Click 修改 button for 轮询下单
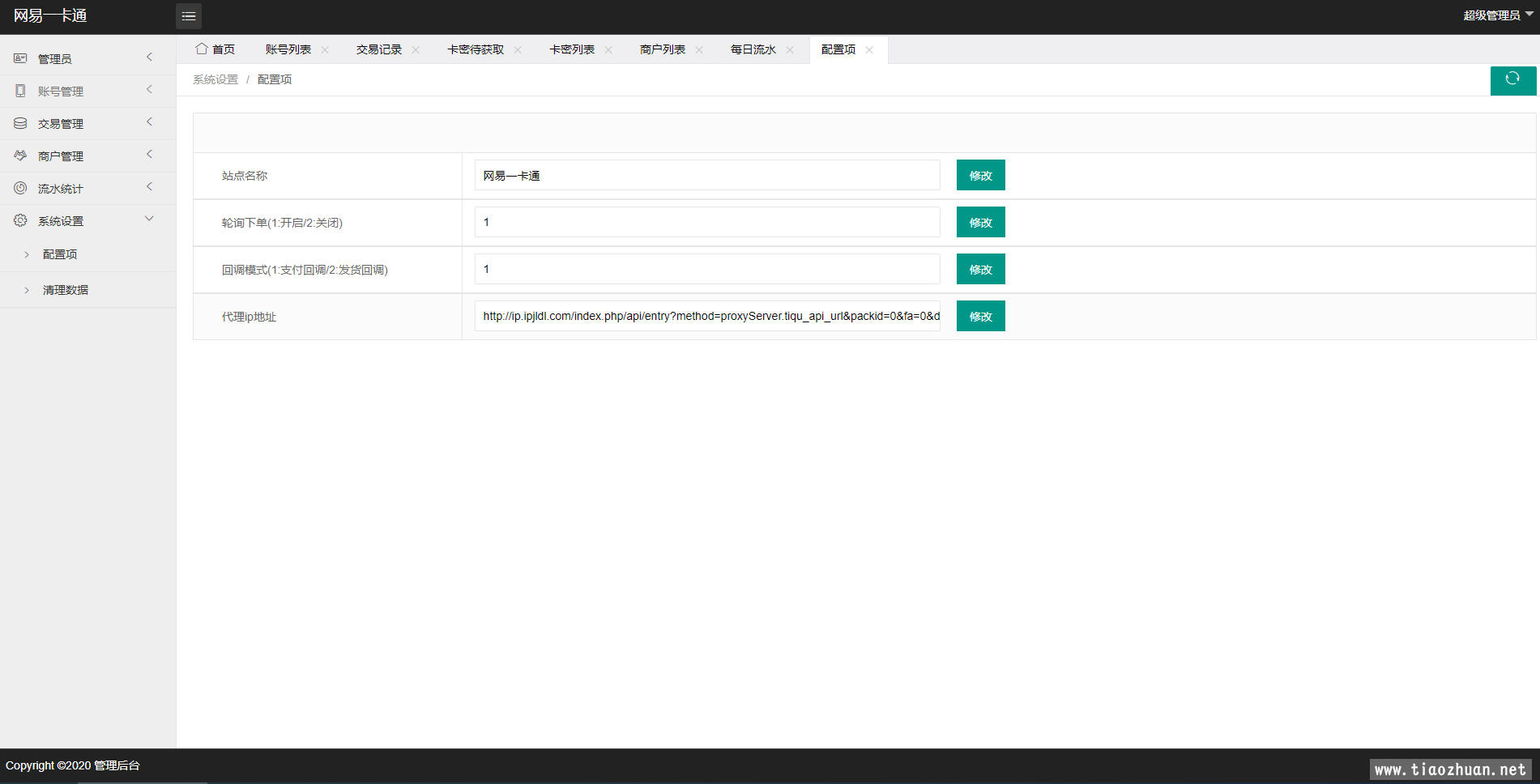Viewport: 1540px width, 784px height. coord(981,222)
